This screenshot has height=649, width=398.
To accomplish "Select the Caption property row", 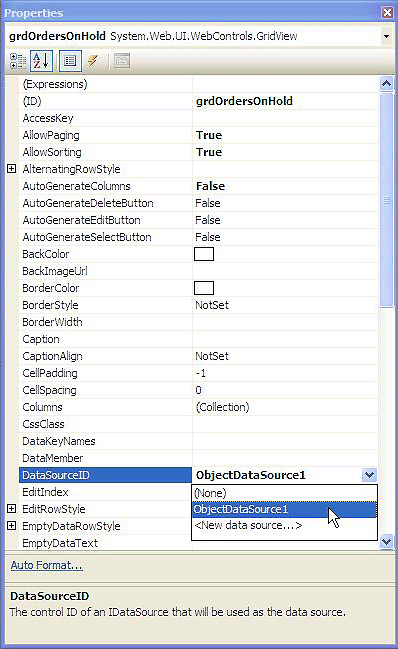I will 198,339.
